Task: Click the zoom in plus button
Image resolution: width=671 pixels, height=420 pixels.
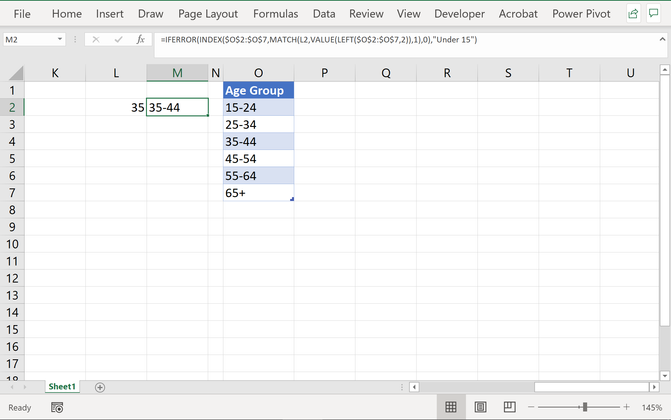Action: tap(626, 407)
